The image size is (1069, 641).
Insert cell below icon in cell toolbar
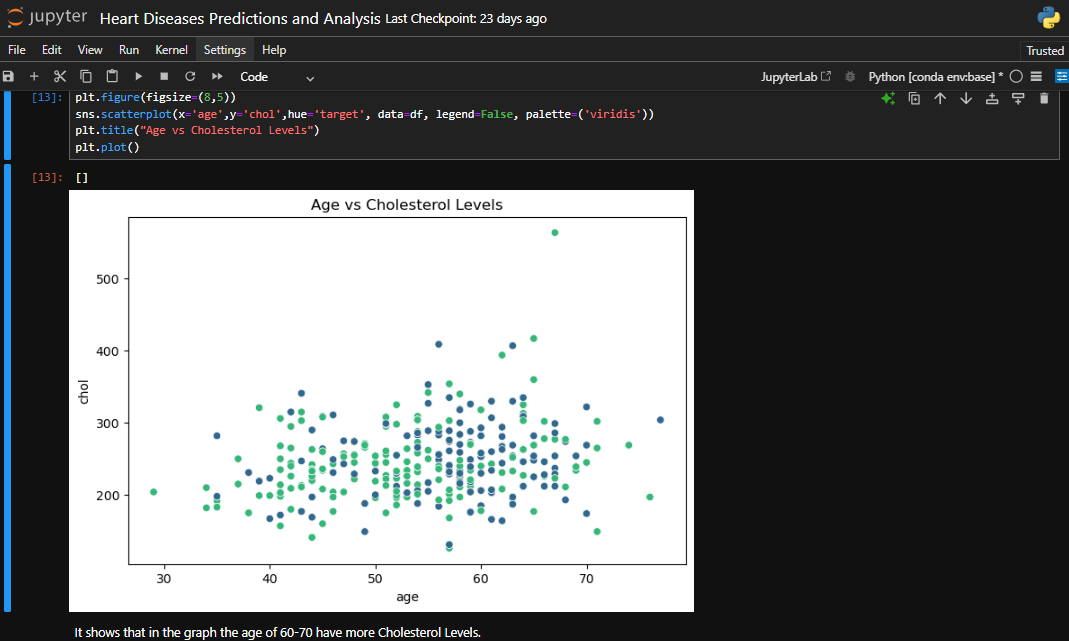[x=1018, y=98]
